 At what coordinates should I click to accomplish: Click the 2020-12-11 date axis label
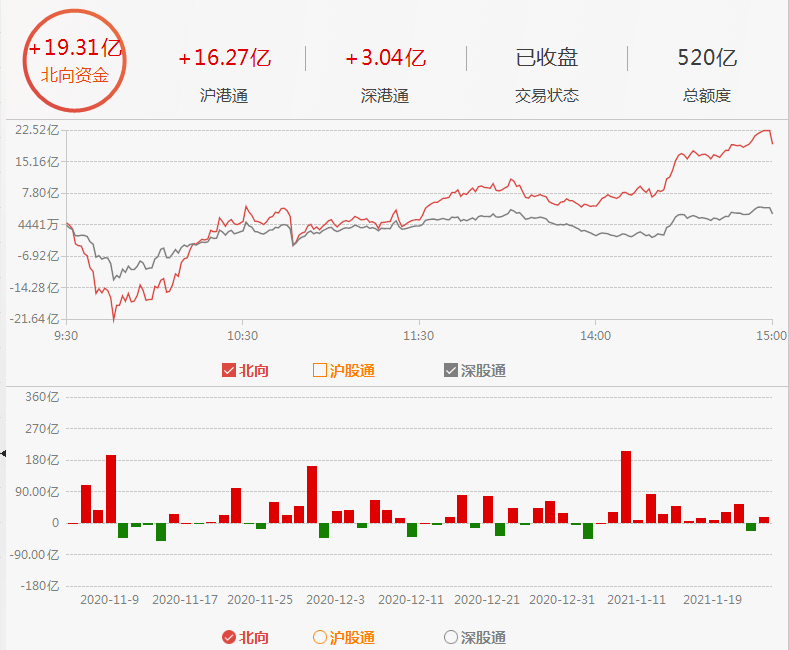[x=411, y=600]
